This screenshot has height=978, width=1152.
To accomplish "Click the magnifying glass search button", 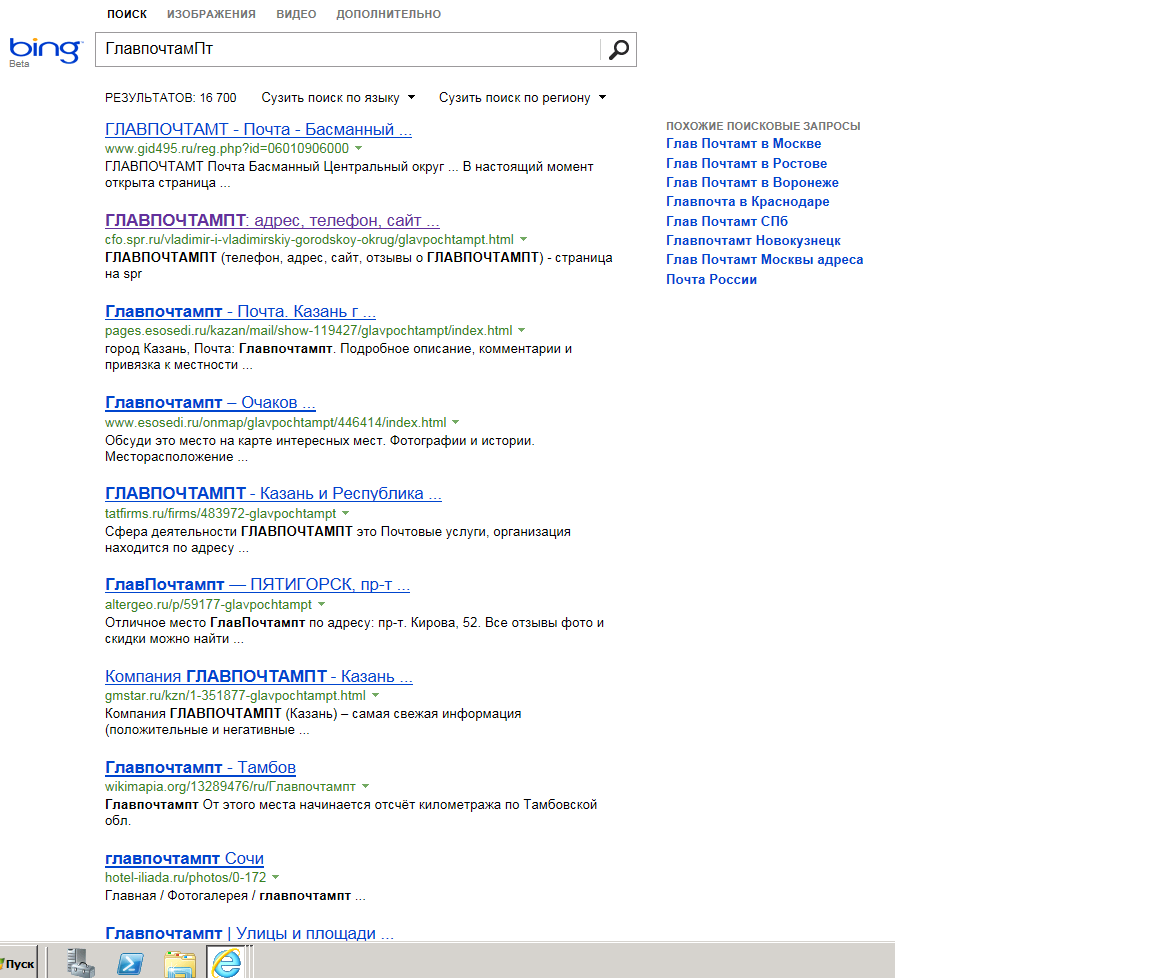I will pyautogui.click(x=618, y=49).
